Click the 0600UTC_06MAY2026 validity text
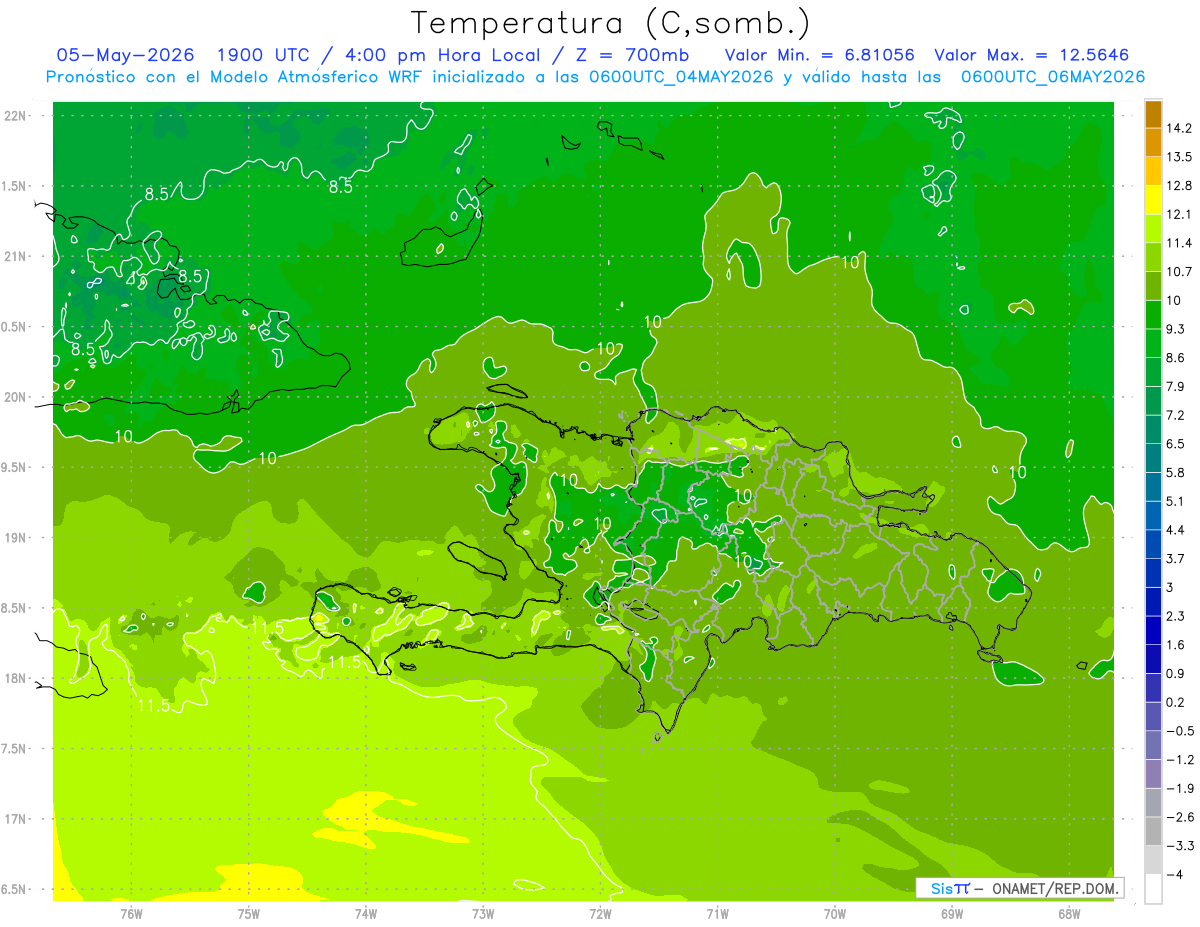The width and height of the screenshot is (1200, 927). (1053, 77)
